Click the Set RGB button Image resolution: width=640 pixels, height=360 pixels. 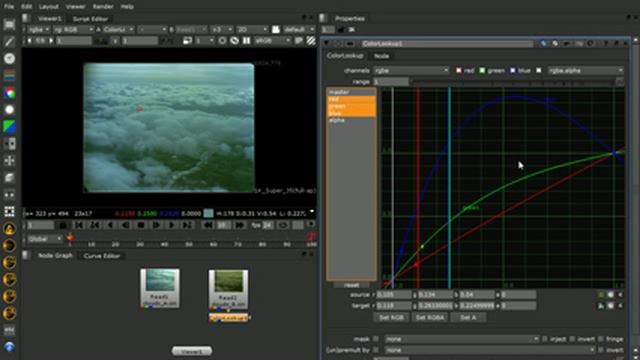coord(391,317)
